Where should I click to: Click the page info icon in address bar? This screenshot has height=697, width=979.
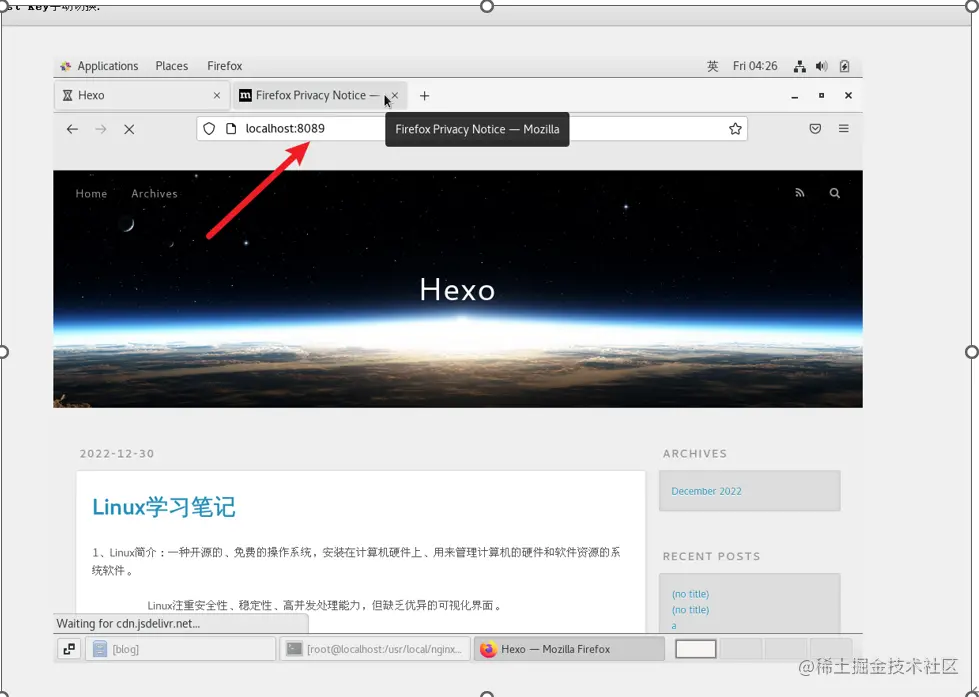[x=231, y=129]
